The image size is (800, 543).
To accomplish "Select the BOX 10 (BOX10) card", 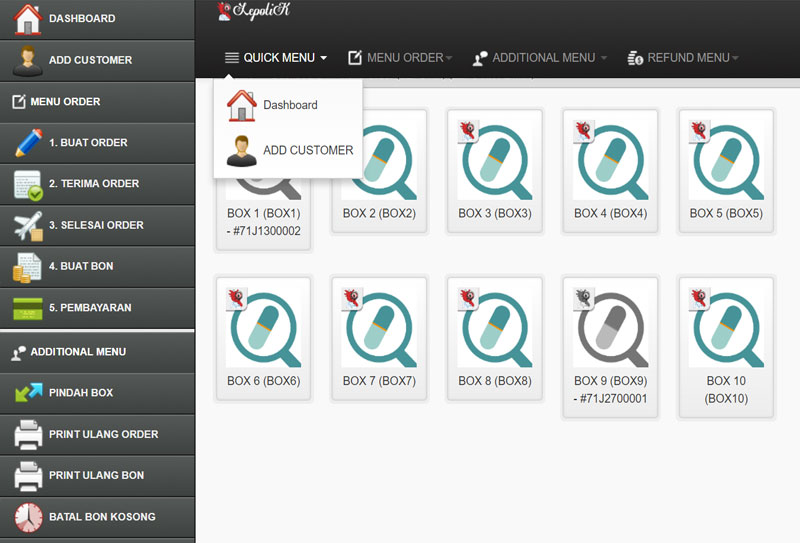I will click(x=726, y=347).
